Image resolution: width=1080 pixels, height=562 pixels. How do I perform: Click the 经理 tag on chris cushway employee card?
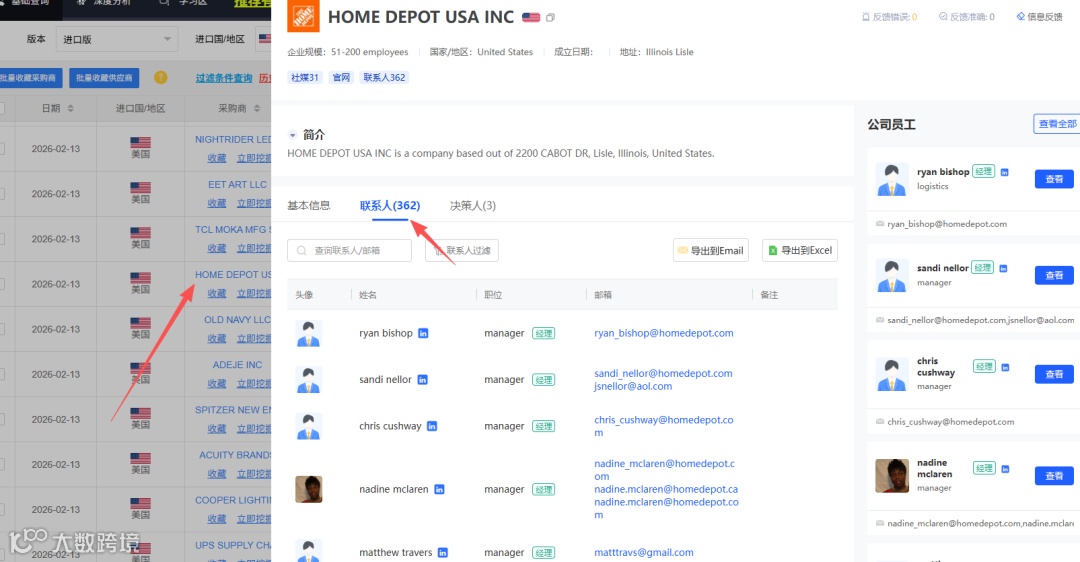click(984, 366)
